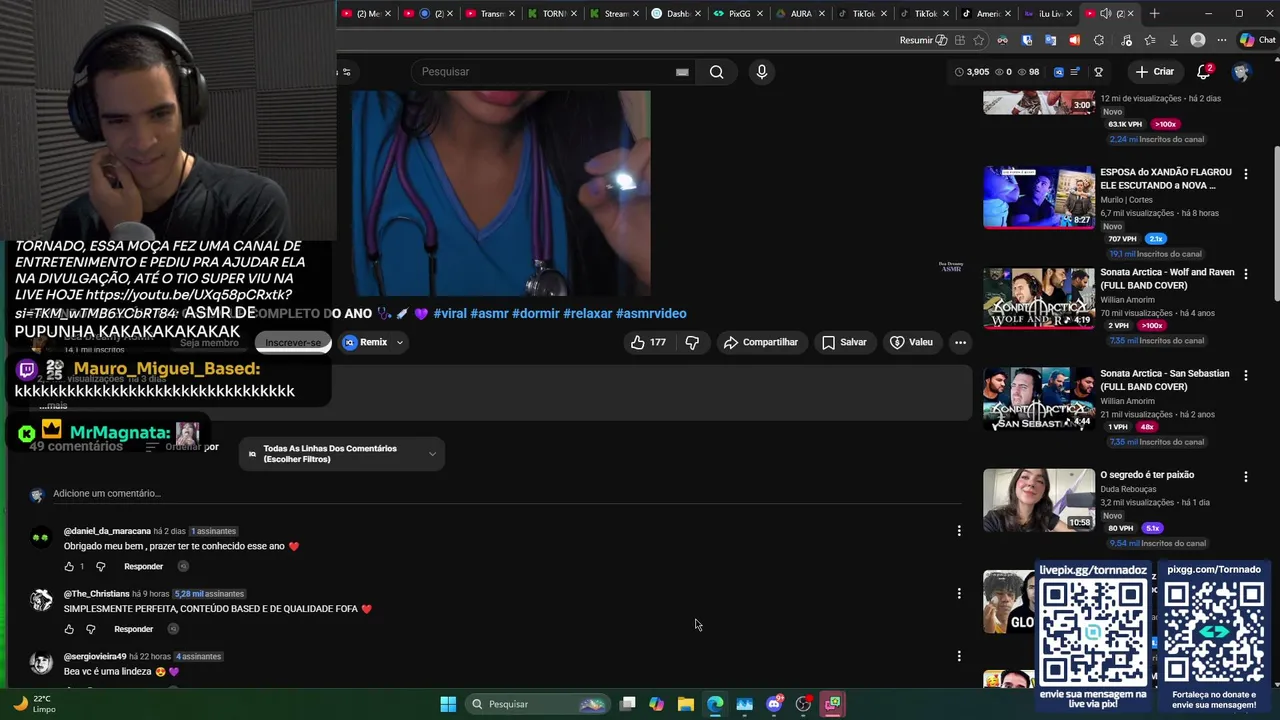Mute the playing YouTube tab via speaker icon
The image size is (1280, 720).
pyautogui.click(x=1106, y=14)
